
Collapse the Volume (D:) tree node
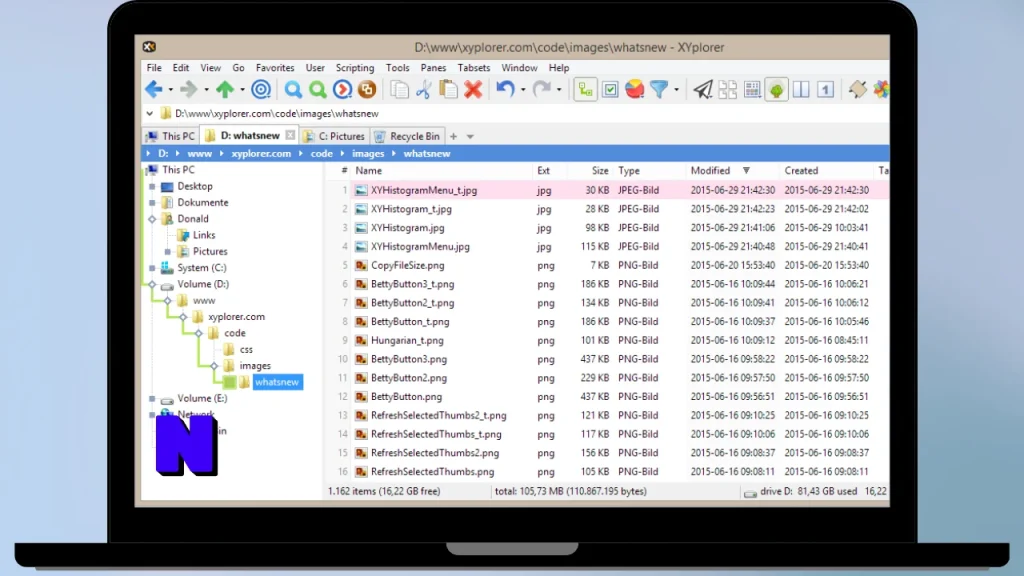point(152,284)
